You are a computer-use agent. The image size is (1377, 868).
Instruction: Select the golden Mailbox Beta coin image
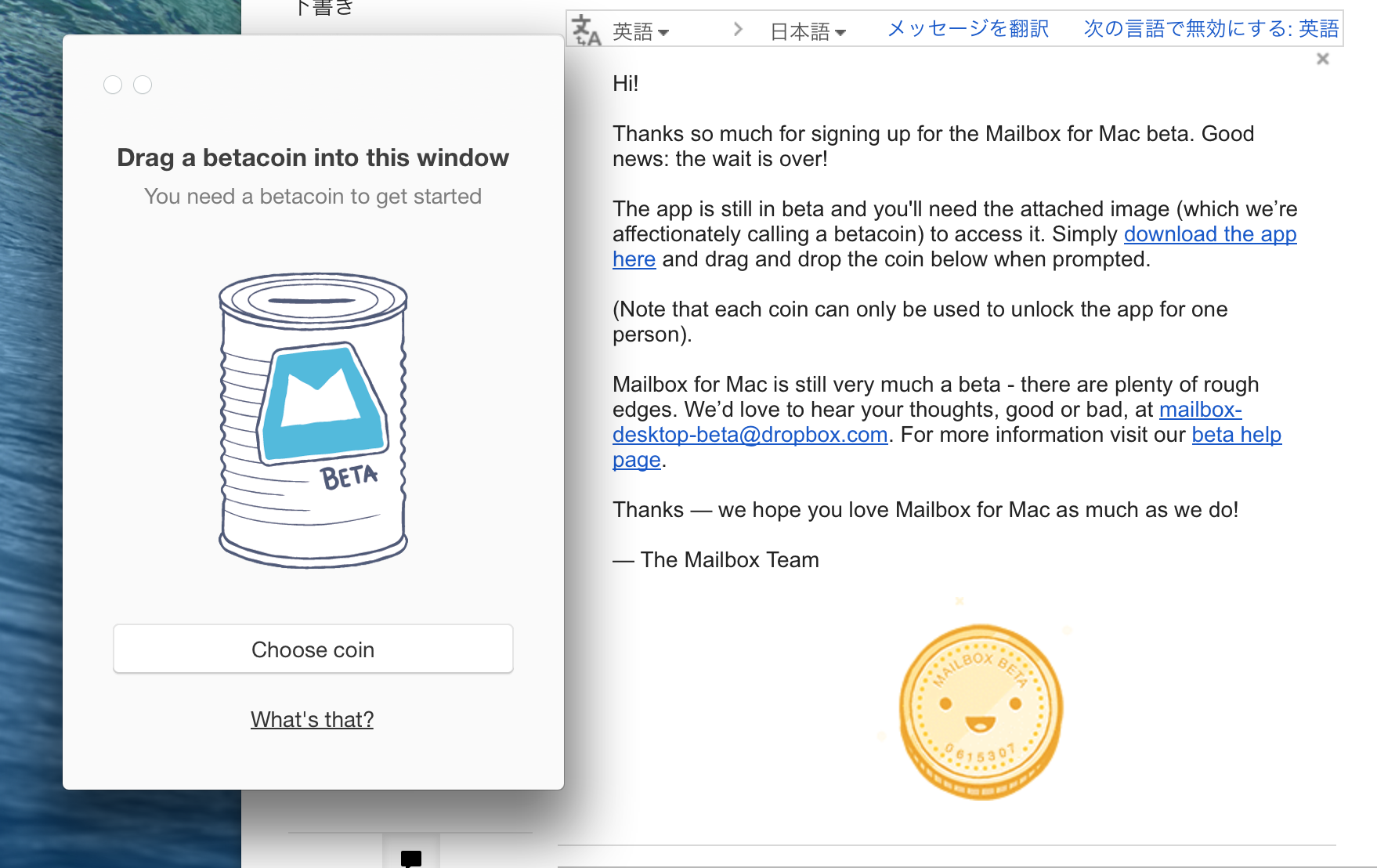point(980,711)
